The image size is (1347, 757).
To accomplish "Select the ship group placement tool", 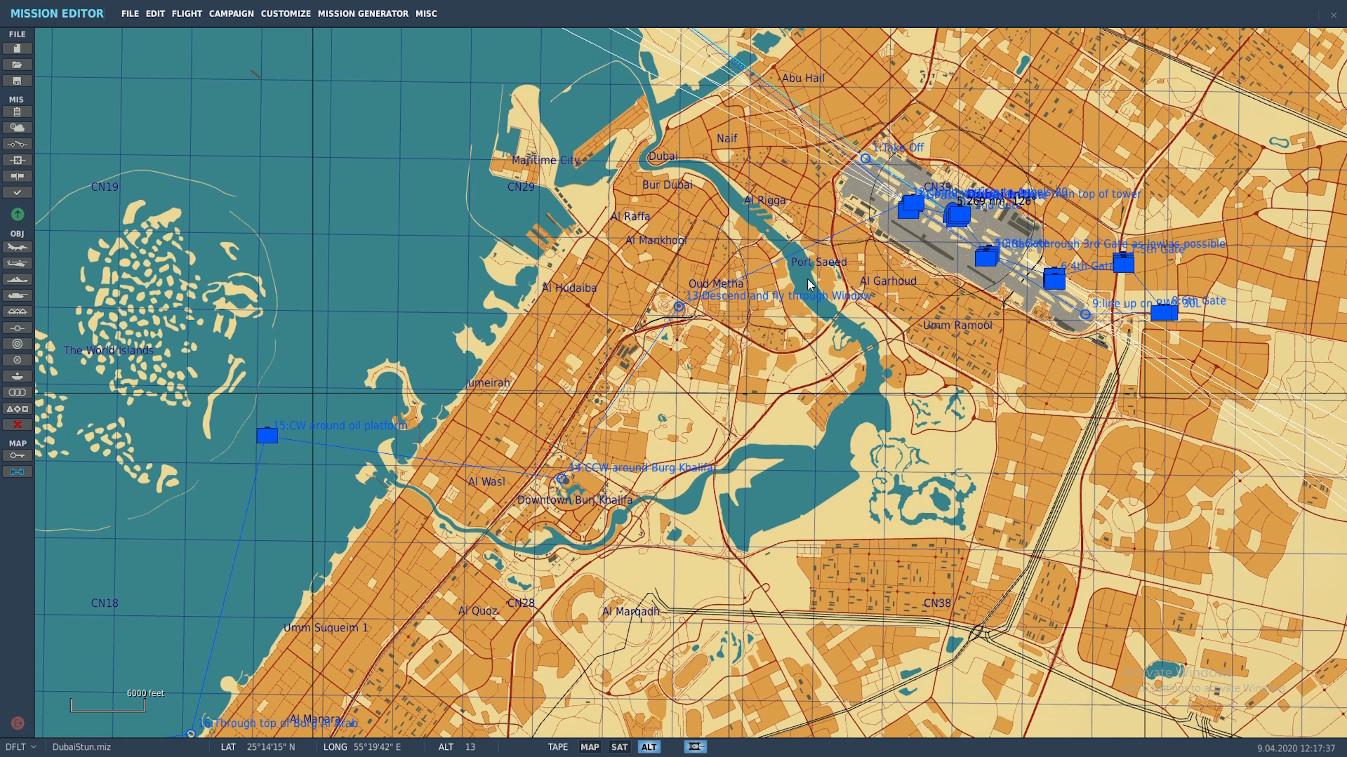I will (x=17, y=279).
